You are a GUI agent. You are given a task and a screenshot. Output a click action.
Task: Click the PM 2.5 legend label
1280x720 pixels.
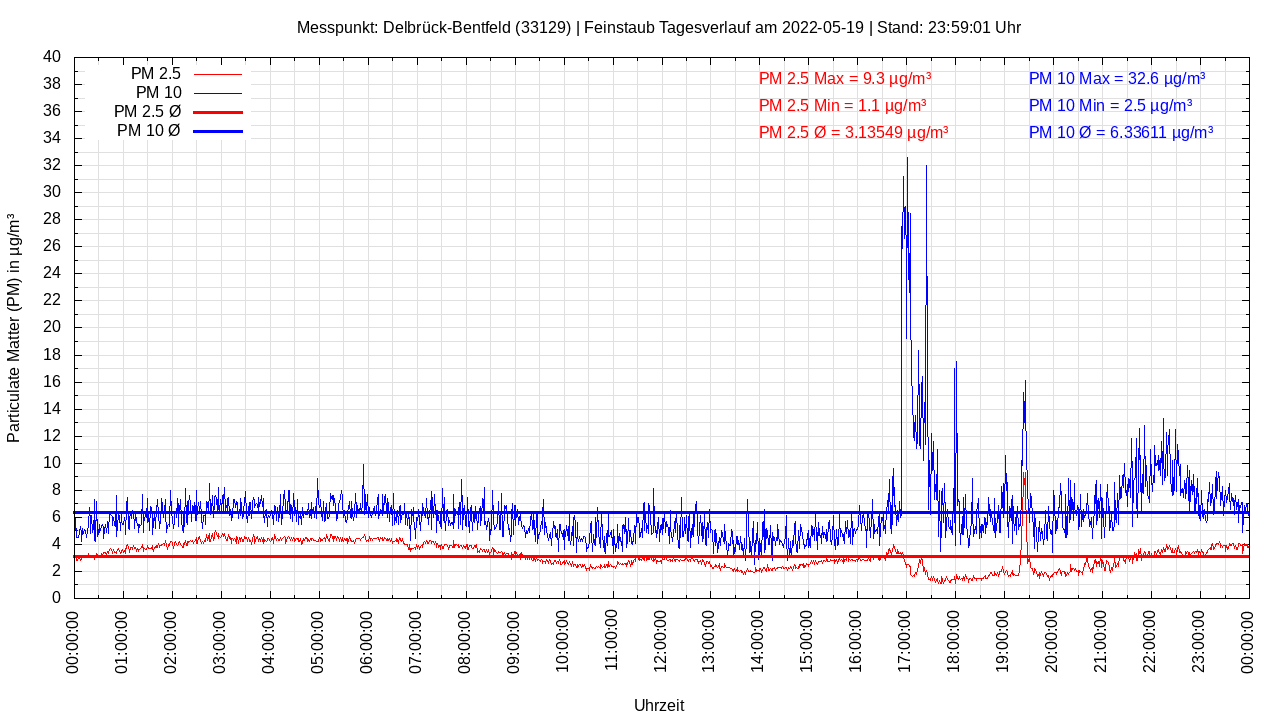tap(155, 74)
